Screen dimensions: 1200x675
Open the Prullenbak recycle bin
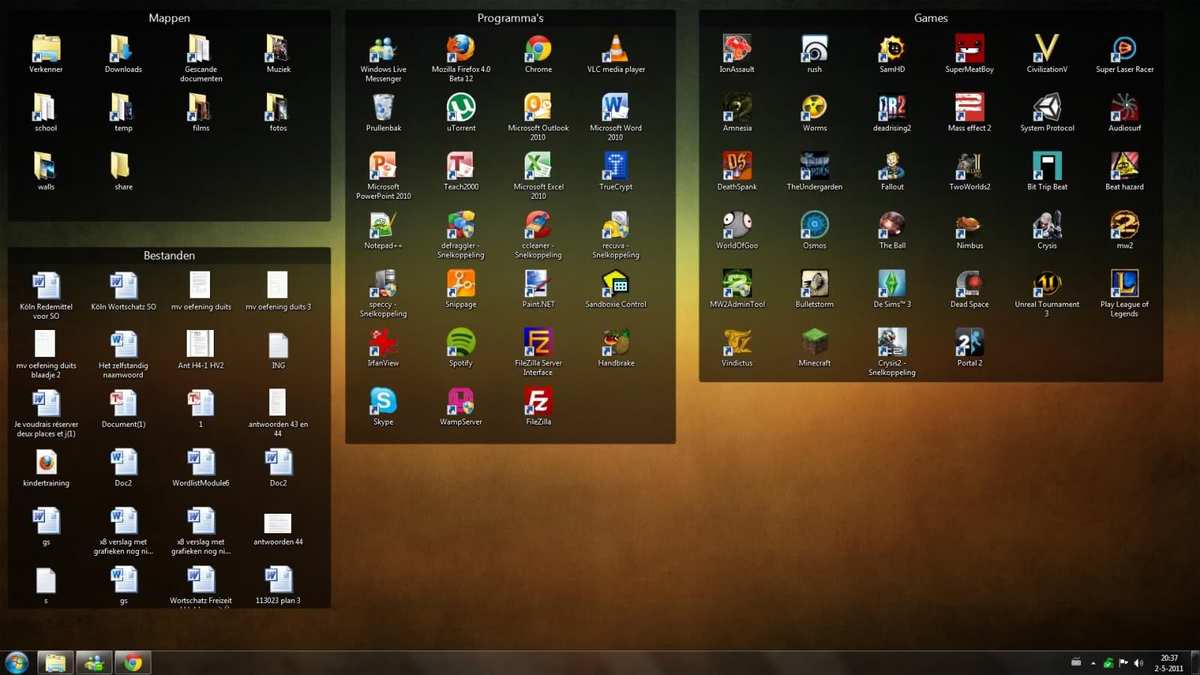(383, 108)
